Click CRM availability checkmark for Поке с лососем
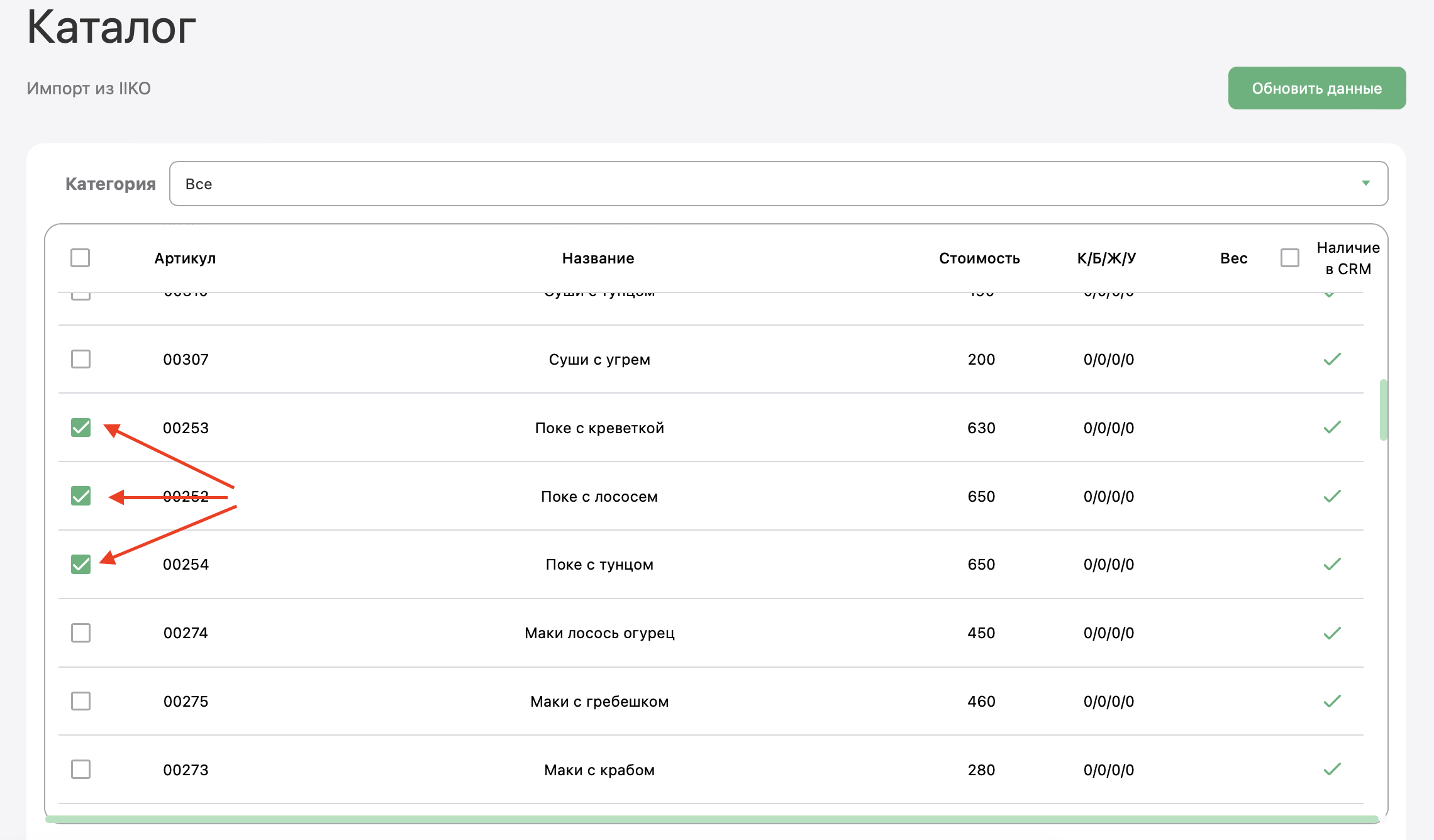Viewport: 1434px width, 840px height. click(1331, 496)
